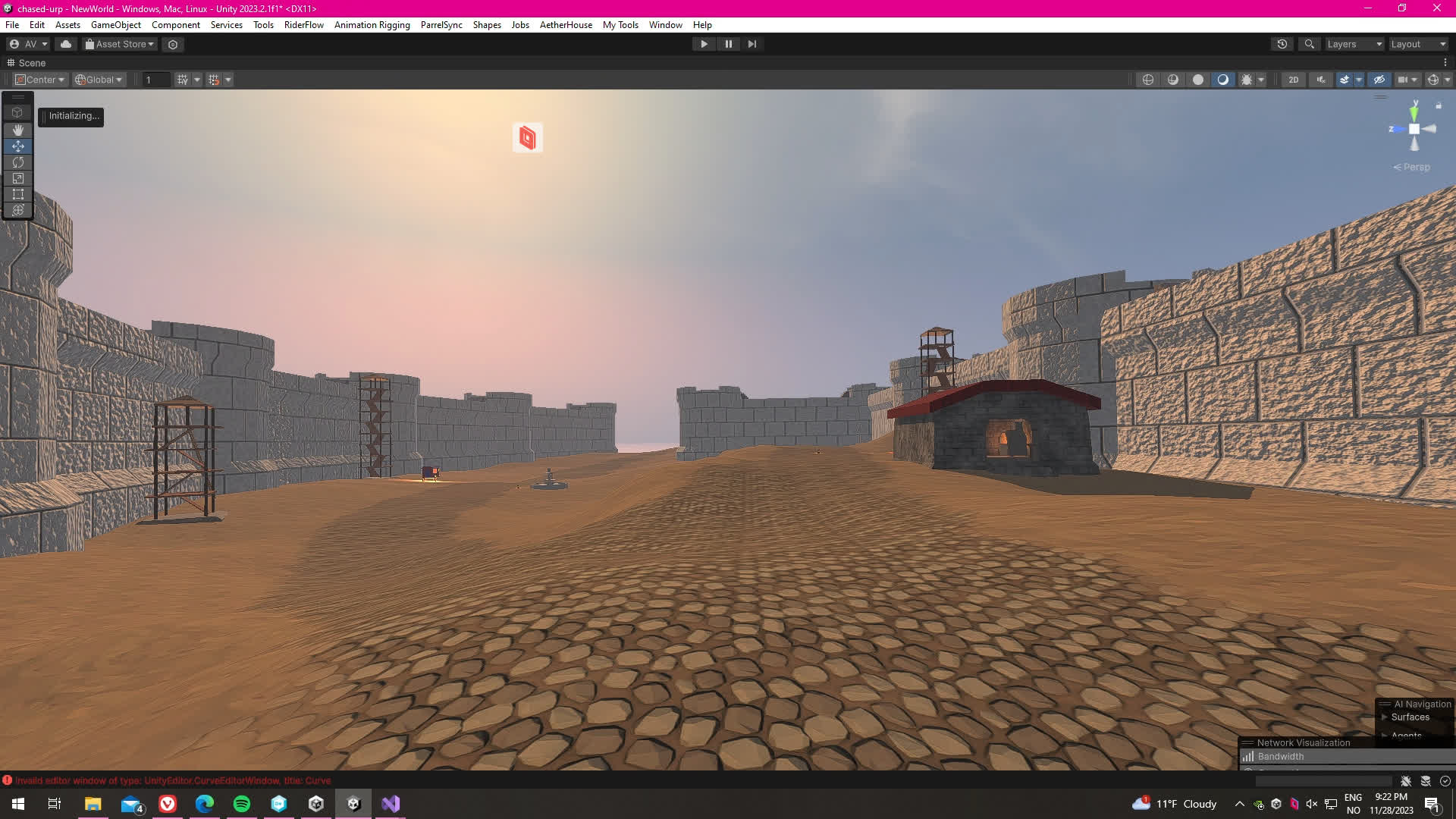
Task: Select the Rect transform tool
Action: click(x=17, y=194)
